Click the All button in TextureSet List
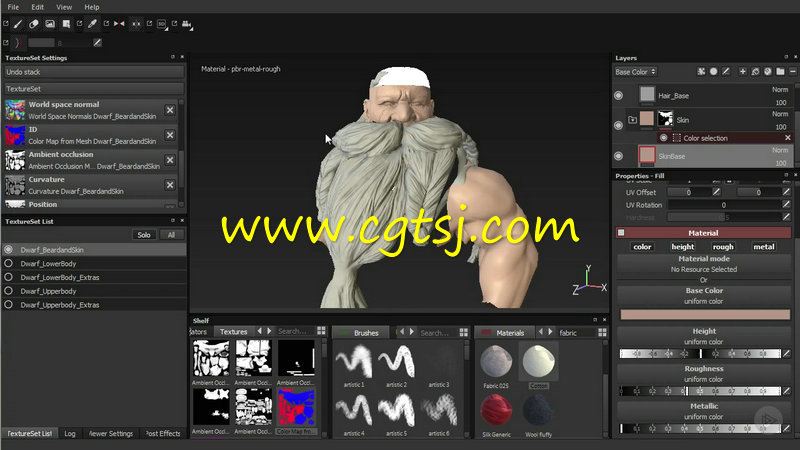The width and height of the screenshot is (800, 450). click(171, 235)
